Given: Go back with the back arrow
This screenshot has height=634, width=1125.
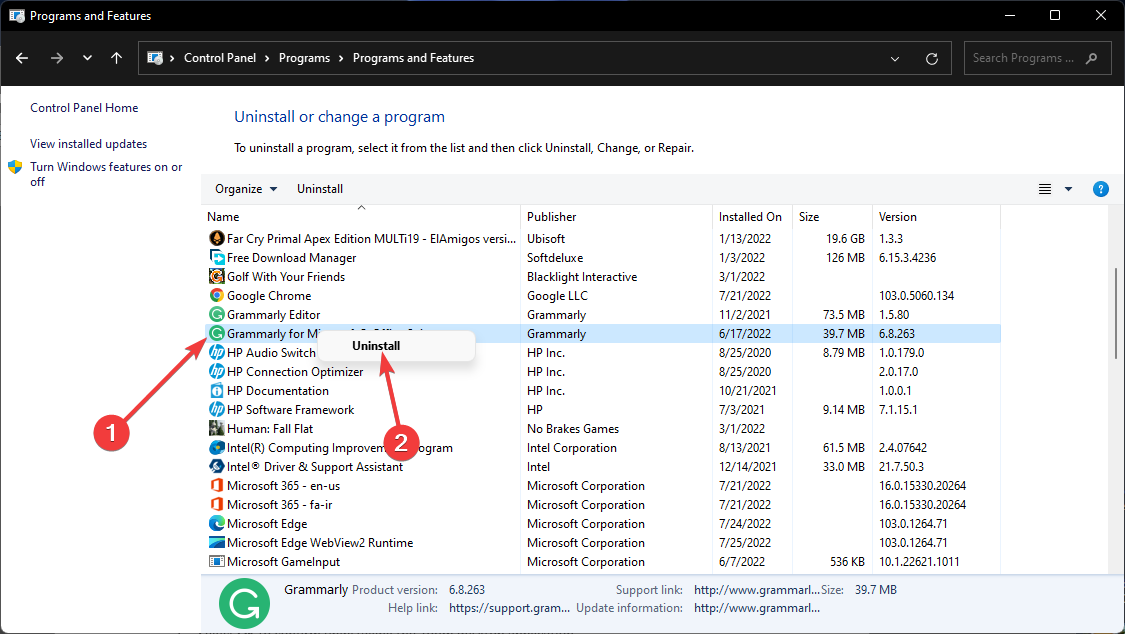Looking at the screenshot, I should [x=22, y=58].
